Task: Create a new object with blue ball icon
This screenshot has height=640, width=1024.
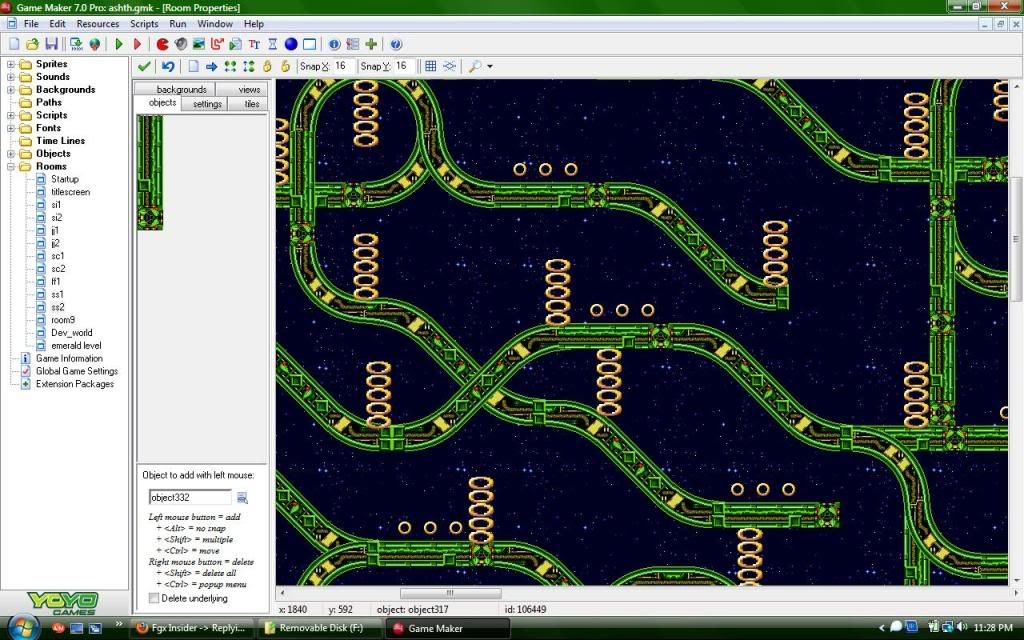Action: tap(291, 44)
